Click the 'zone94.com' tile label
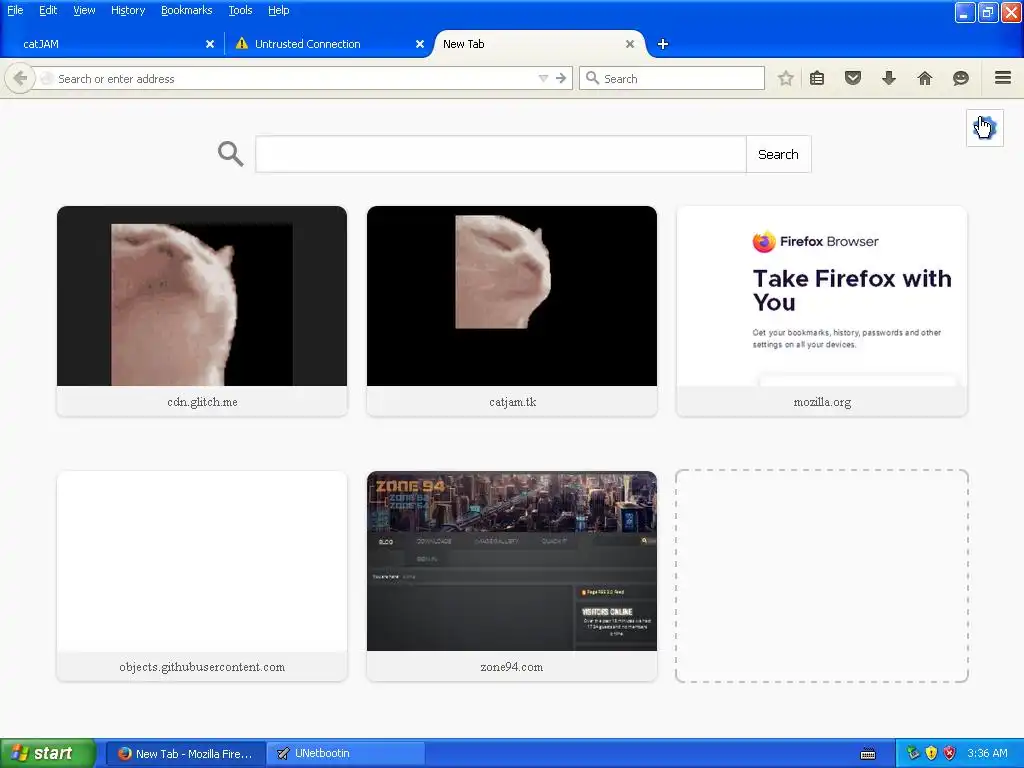 click(x=511, y=667)
